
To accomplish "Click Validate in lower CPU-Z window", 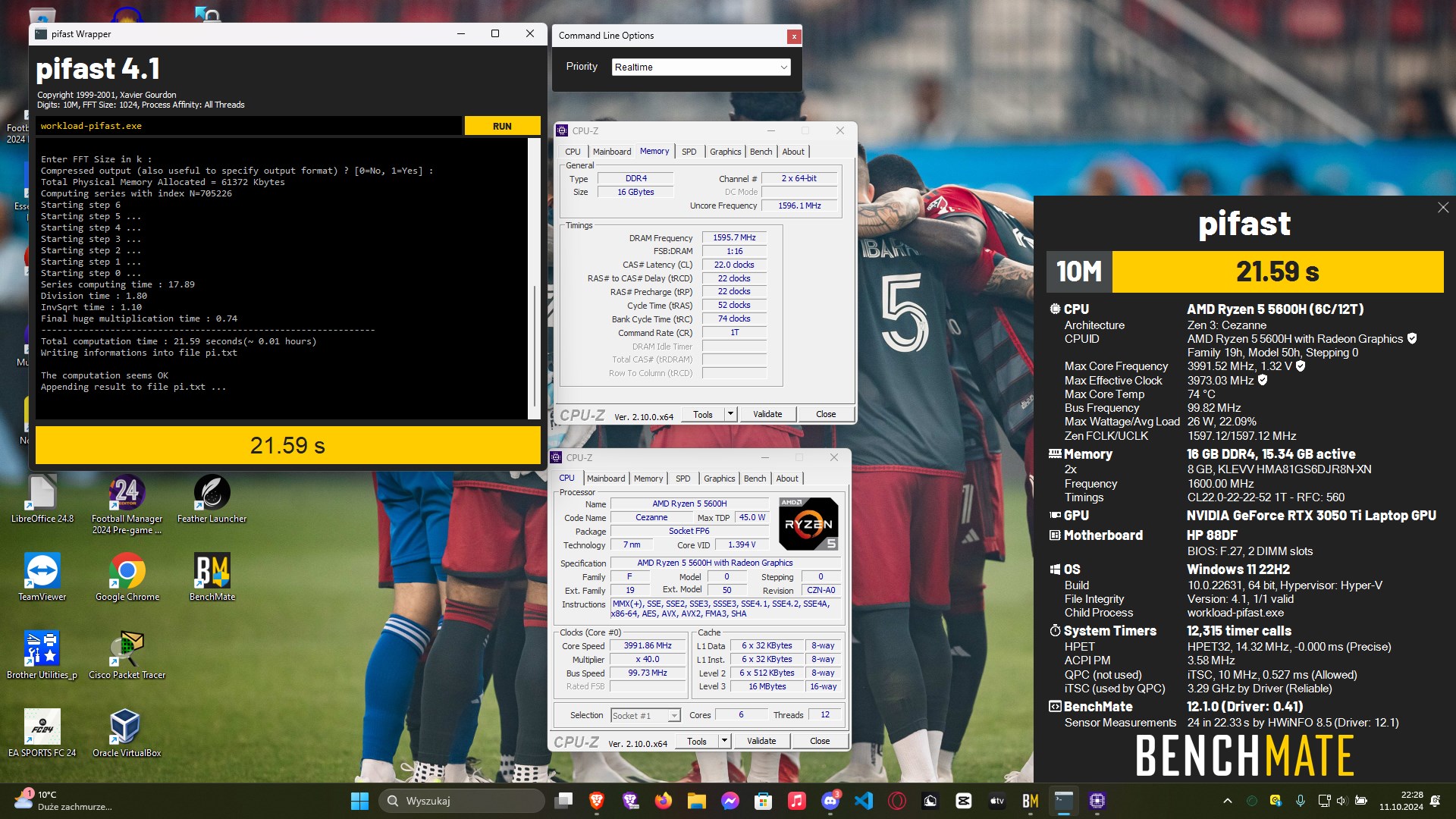I will pos(761,742).
